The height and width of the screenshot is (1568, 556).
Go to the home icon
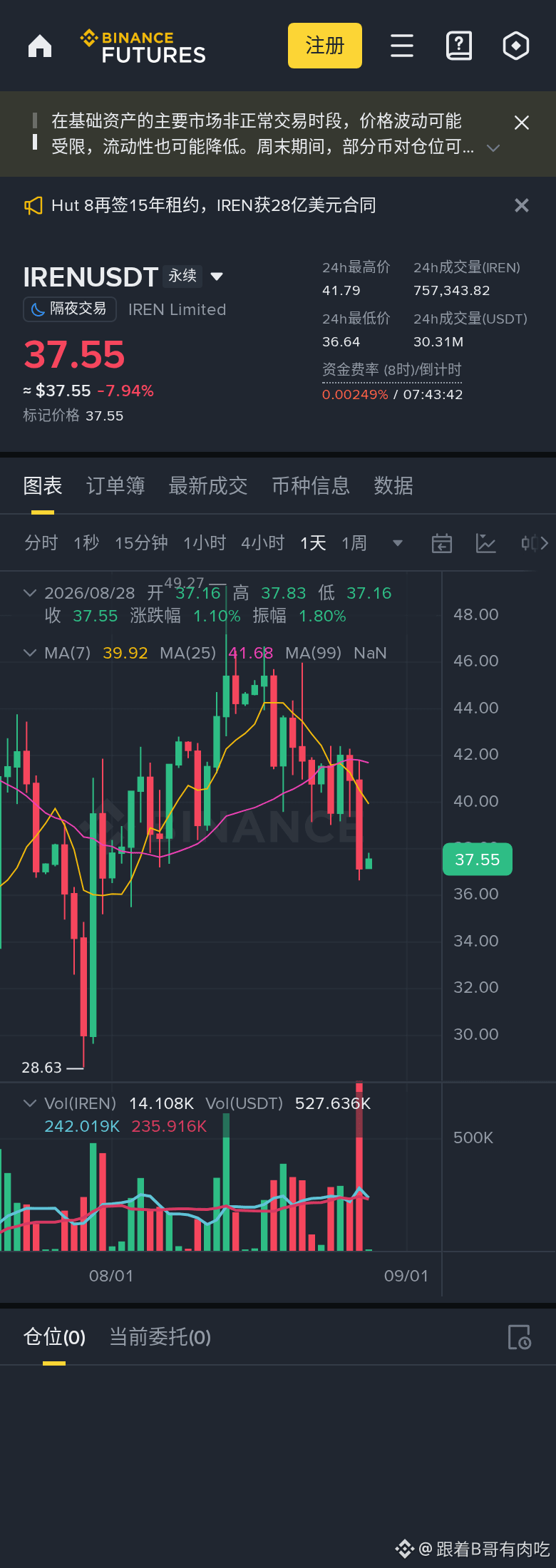click(x=40, y=46)
